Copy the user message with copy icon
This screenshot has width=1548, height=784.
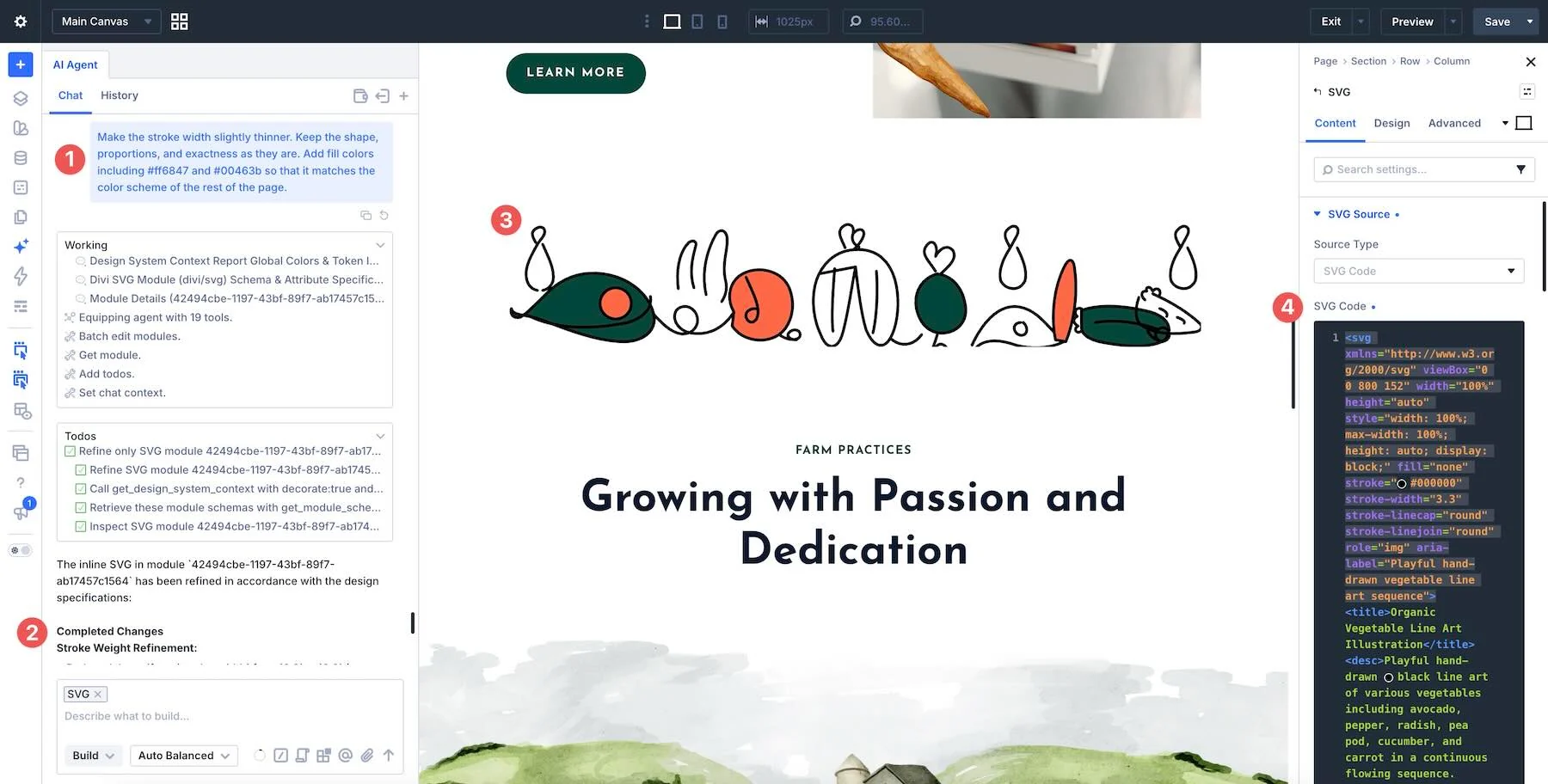click(365, 215)
